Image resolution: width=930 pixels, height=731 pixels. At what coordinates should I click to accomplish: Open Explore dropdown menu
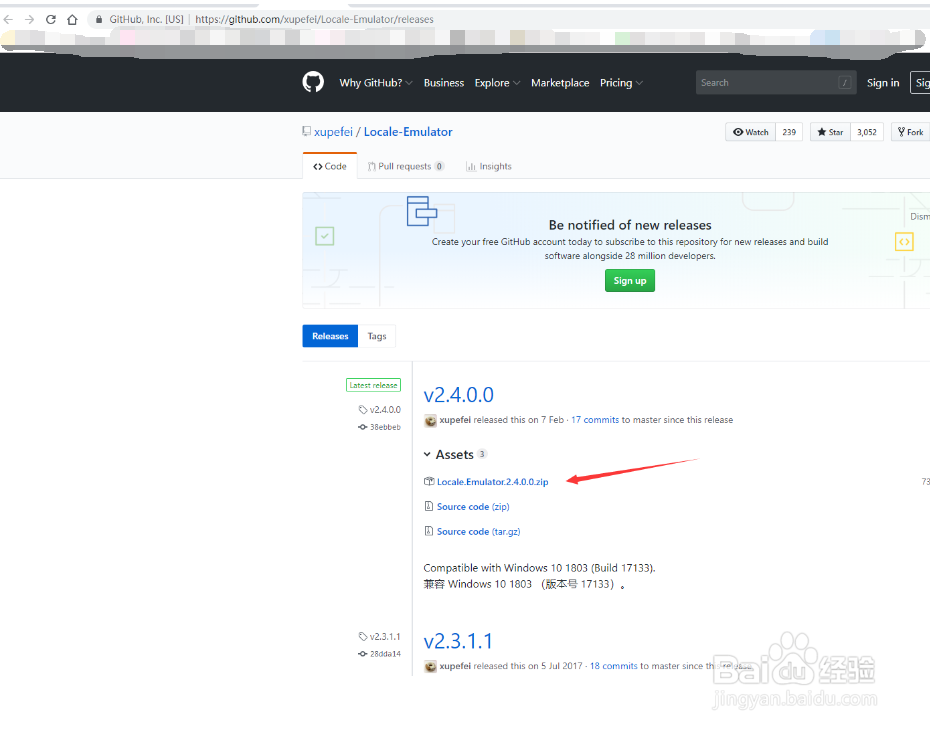pyautogui.click(x=497, y=82)
